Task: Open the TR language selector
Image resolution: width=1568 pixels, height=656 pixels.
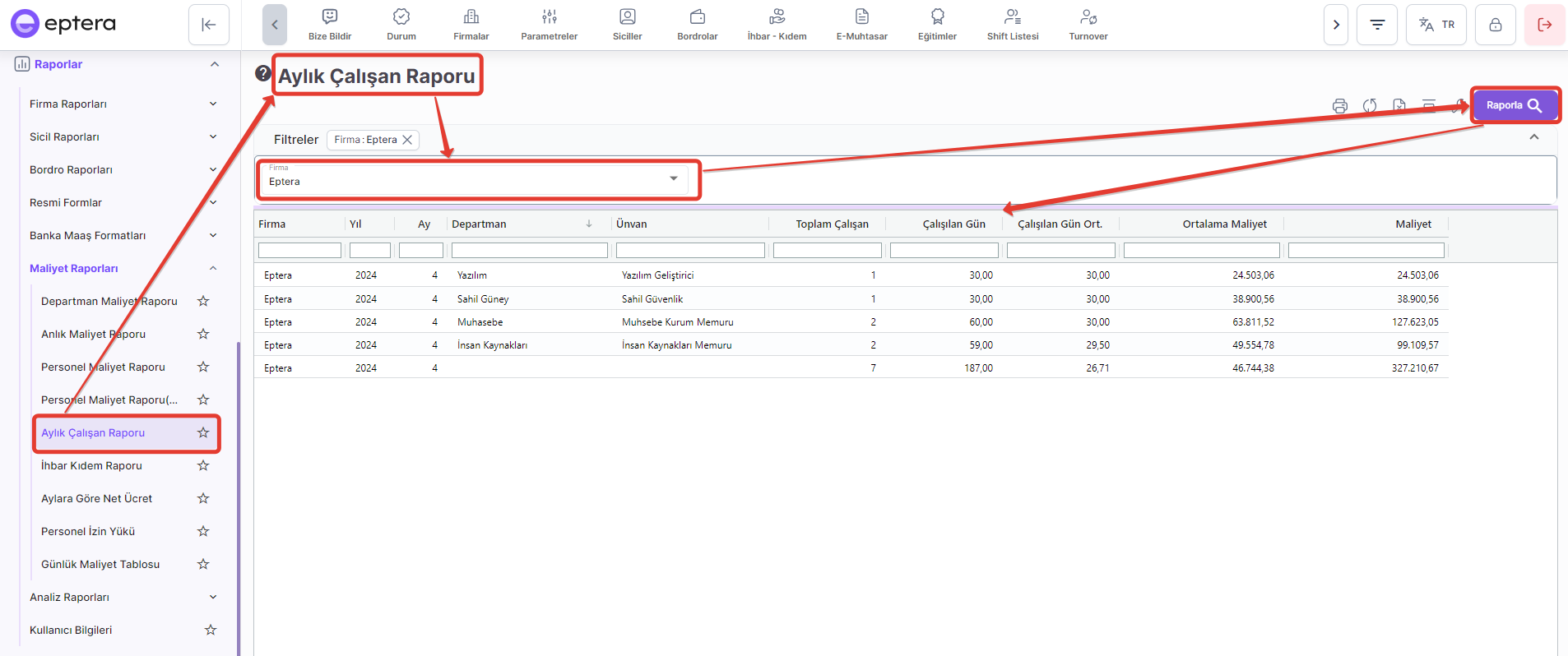Action: click(1436, 25)
